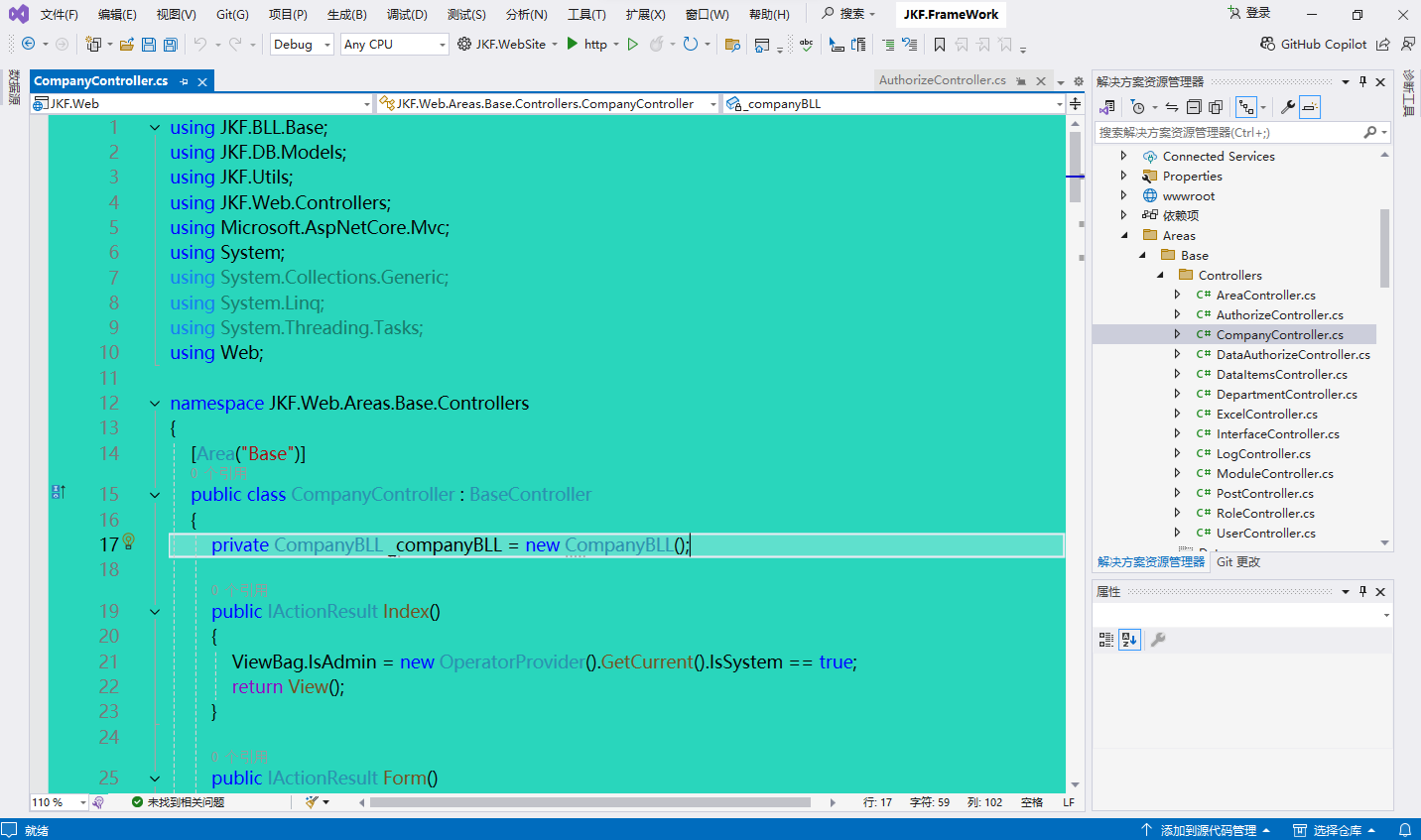Switch to the Git 更改 tab
The width and height of the screenshot is (1421, 840).
(x=1238, y=561)
